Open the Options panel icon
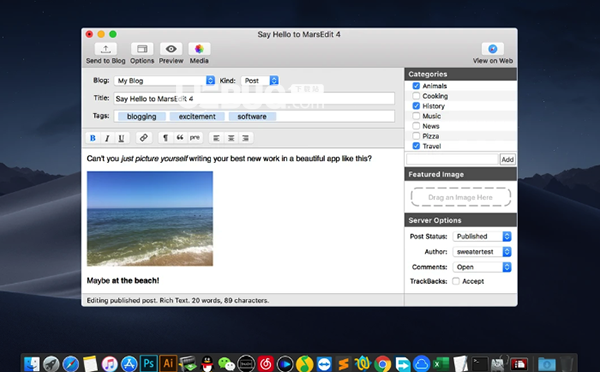 (142, 49)
